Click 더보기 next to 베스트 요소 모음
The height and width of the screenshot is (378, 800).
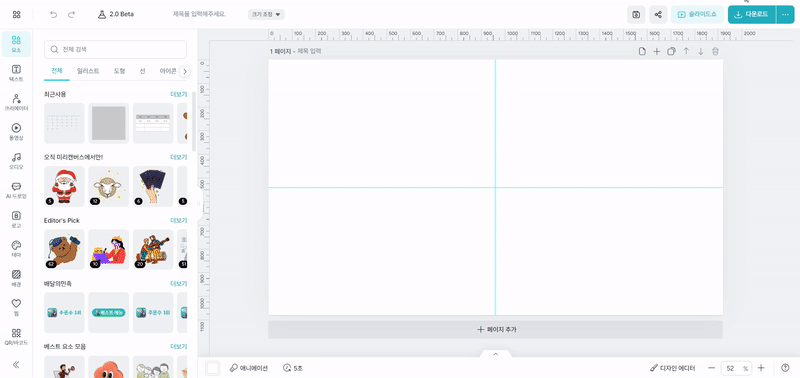[x=178, y=346]
